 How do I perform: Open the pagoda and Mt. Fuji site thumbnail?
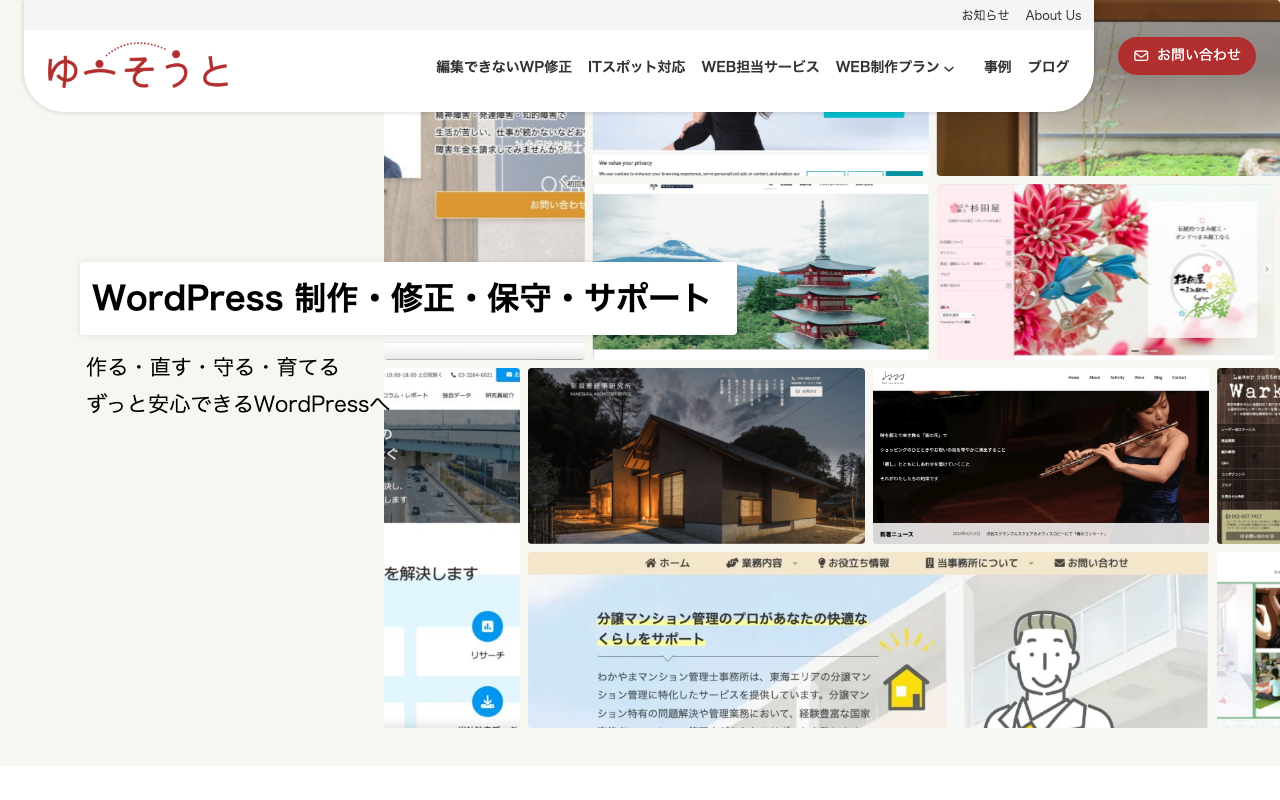click(x=760, y=270)
